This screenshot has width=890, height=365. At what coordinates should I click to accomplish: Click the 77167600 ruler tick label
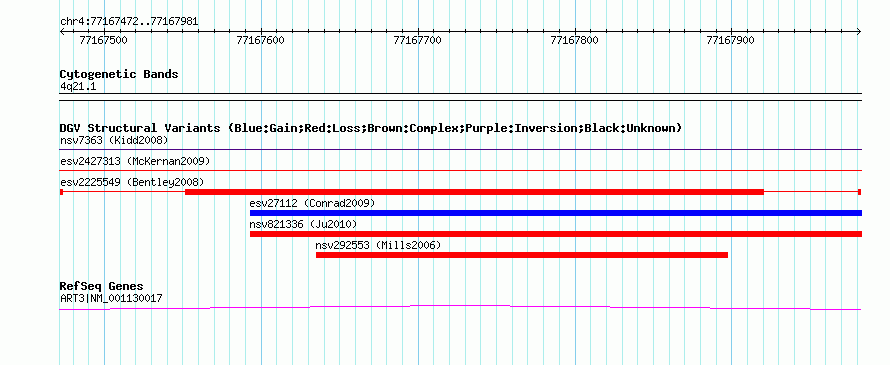(261, 40)
